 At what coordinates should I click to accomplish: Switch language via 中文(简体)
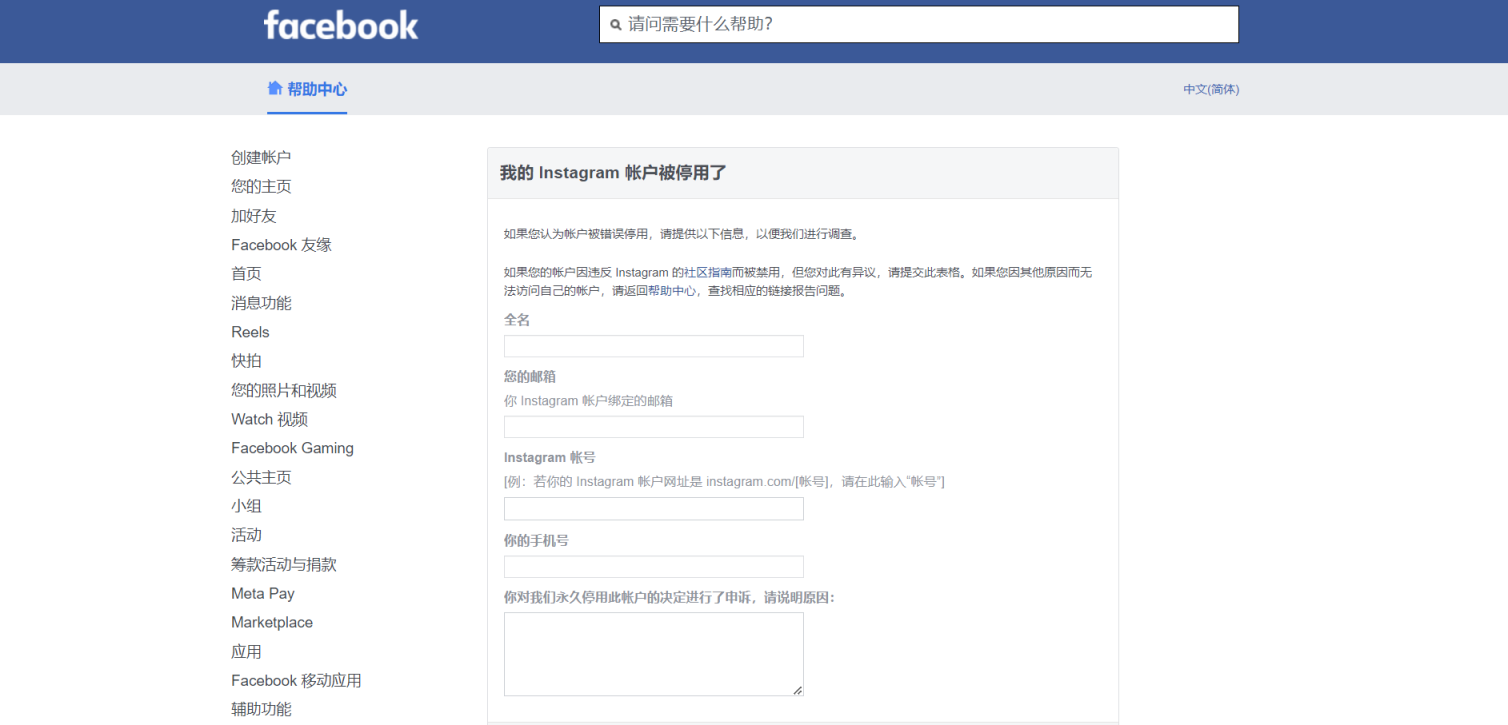coord(1209,89)
